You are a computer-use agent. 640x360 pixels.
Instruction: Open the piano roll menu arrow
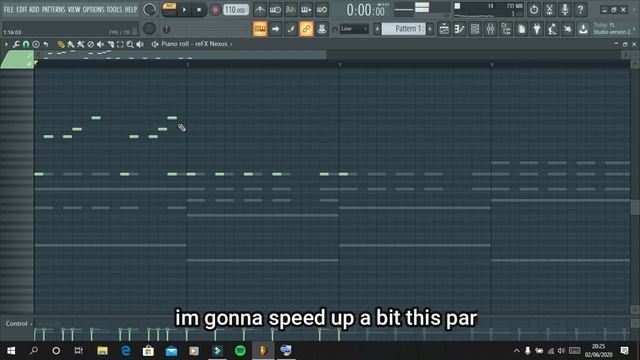[x=6, y=44]
